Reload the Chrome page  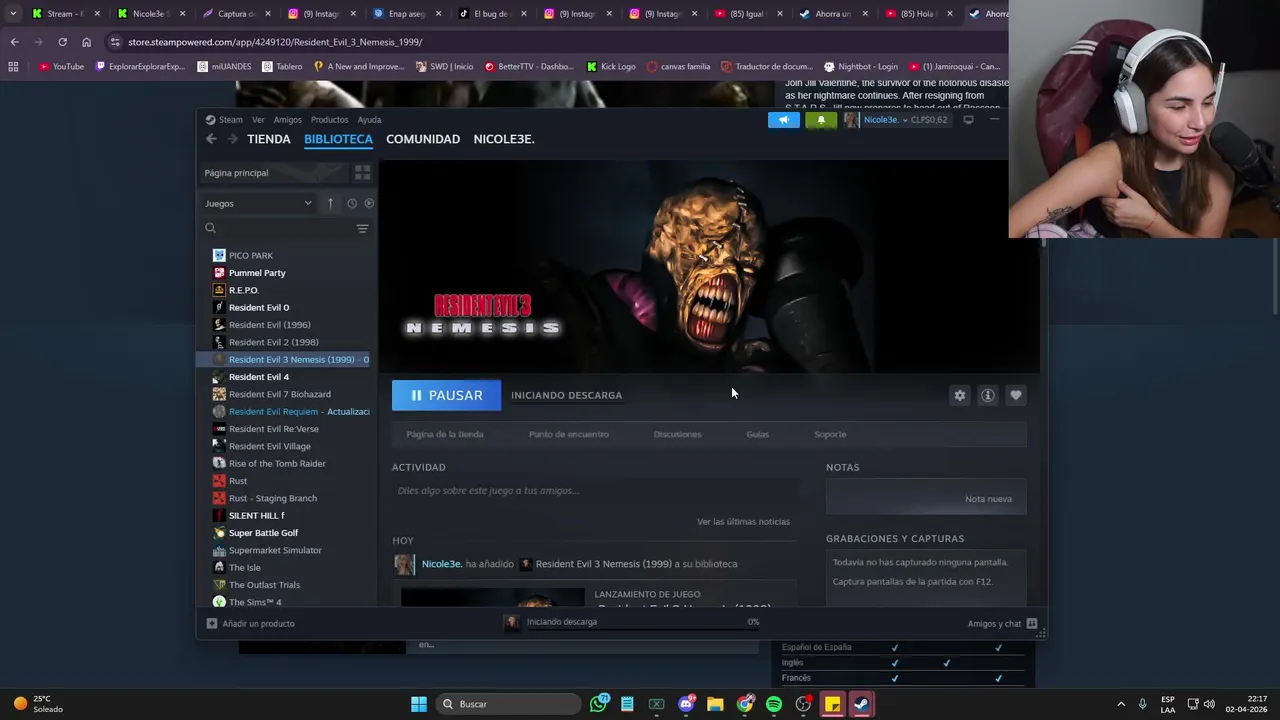62,42
